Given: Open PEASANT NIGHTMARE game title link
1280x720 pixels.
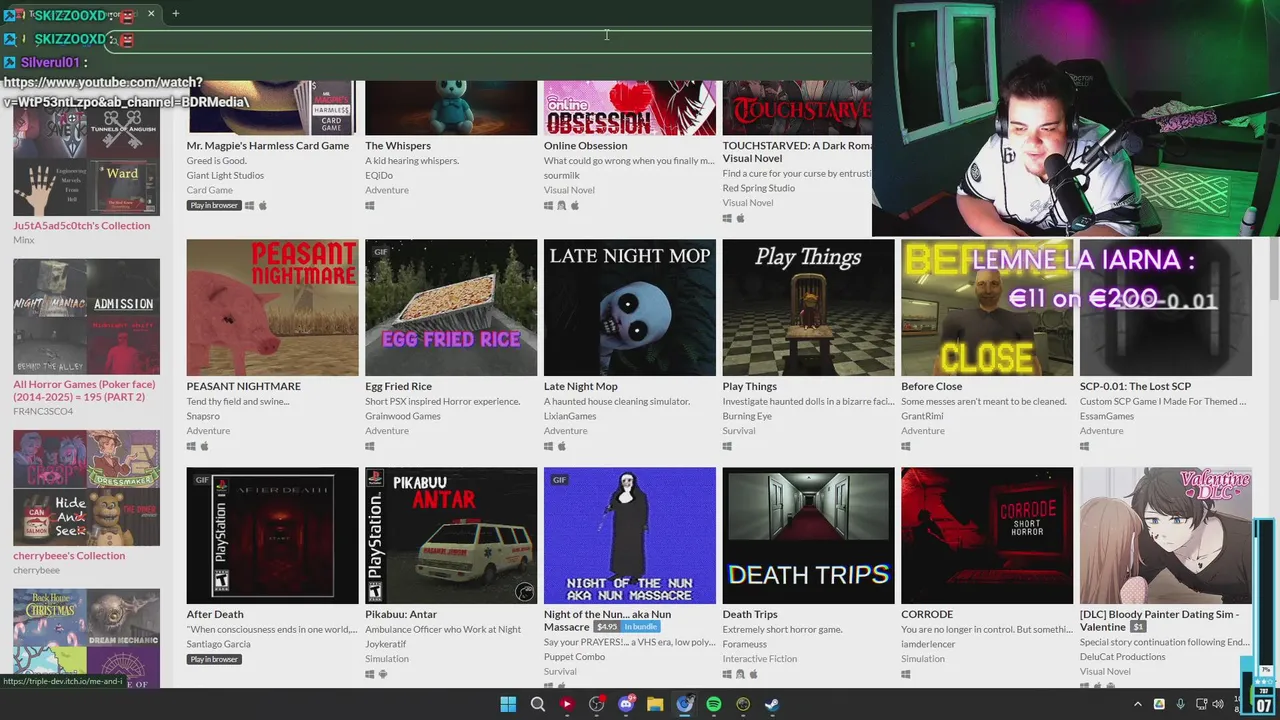Looking at the screenshot, I should point(243,386).
